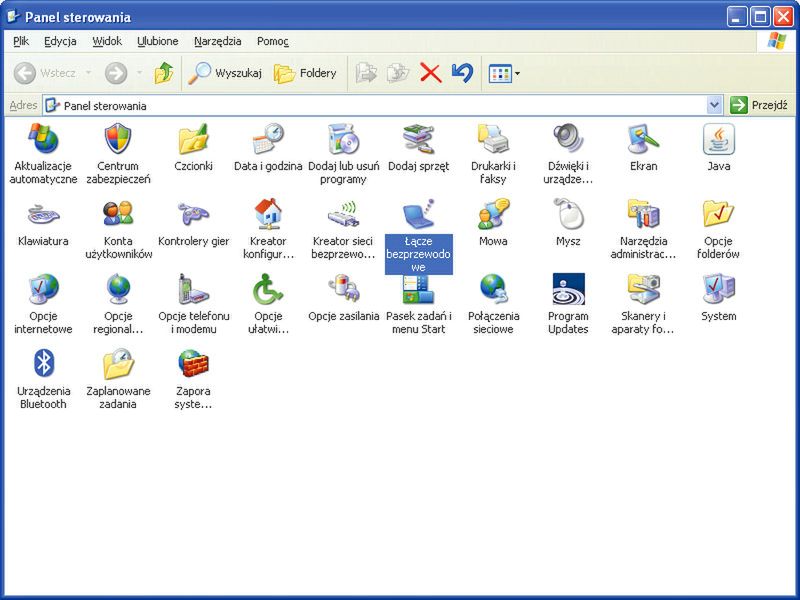Open the Ulubione menu
800x600 pixels.
pyautogui.click(x=158, y=41)
